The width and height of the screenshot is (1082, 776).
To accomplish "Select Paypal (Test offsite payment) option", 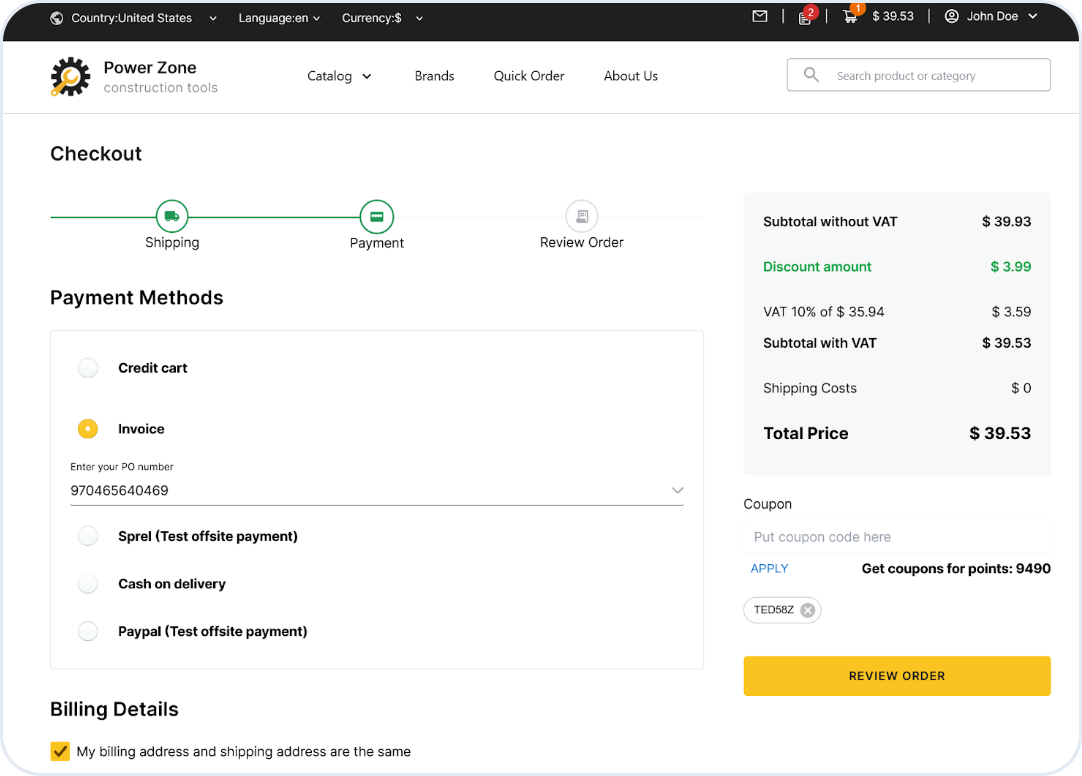I will pyautogui.click(x=88, y=631).
